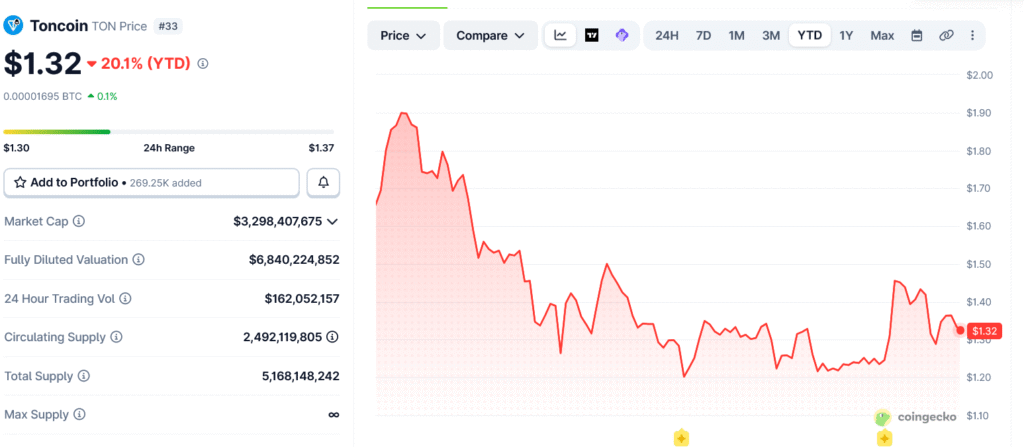Viewport: 1024px width, 447px height.
Task: Open the Price dropdown
Action: [x=403, y=35]
